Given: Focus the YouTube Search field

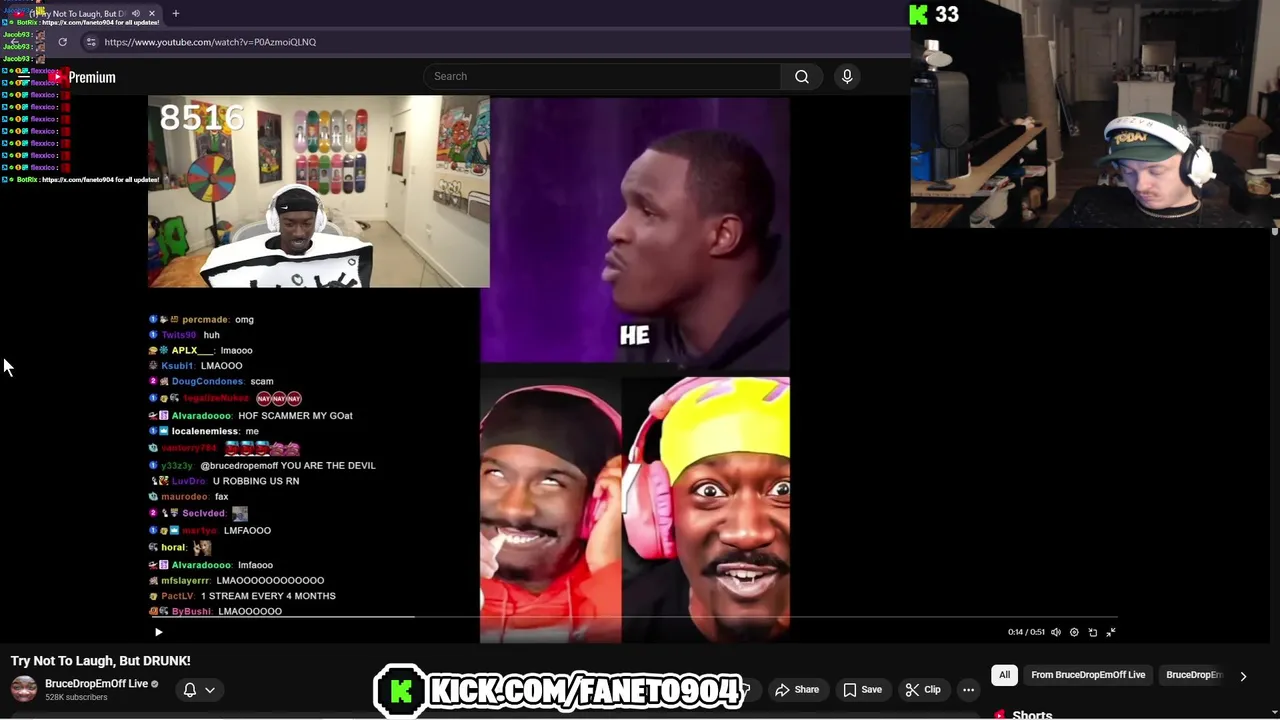Looking at the screenshot, I should tap(602, 76).
